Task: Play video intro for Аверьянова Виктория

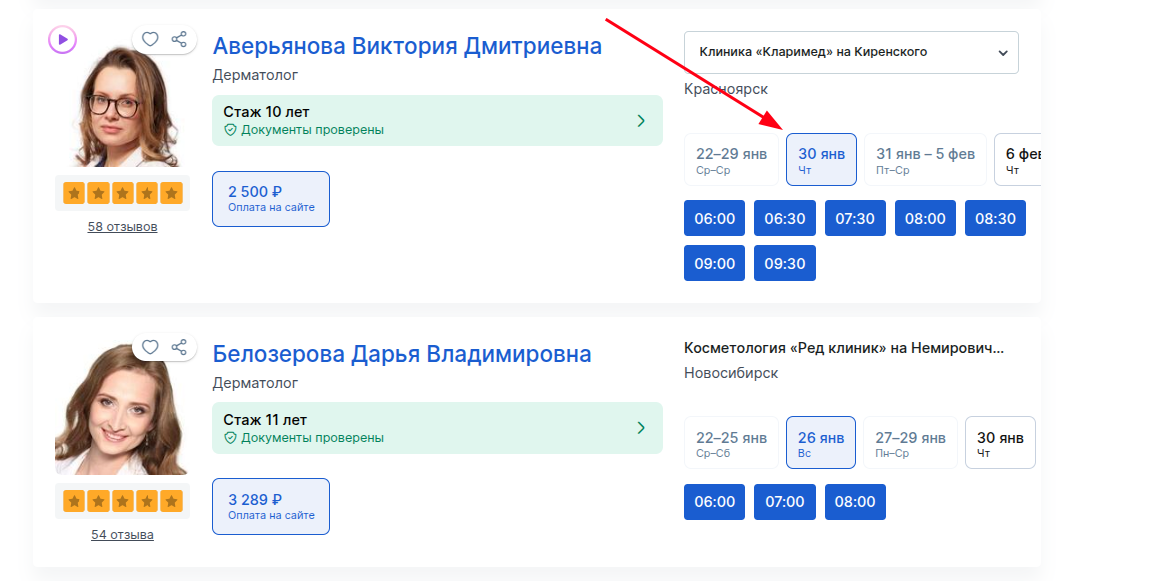Action: [62, 40]
